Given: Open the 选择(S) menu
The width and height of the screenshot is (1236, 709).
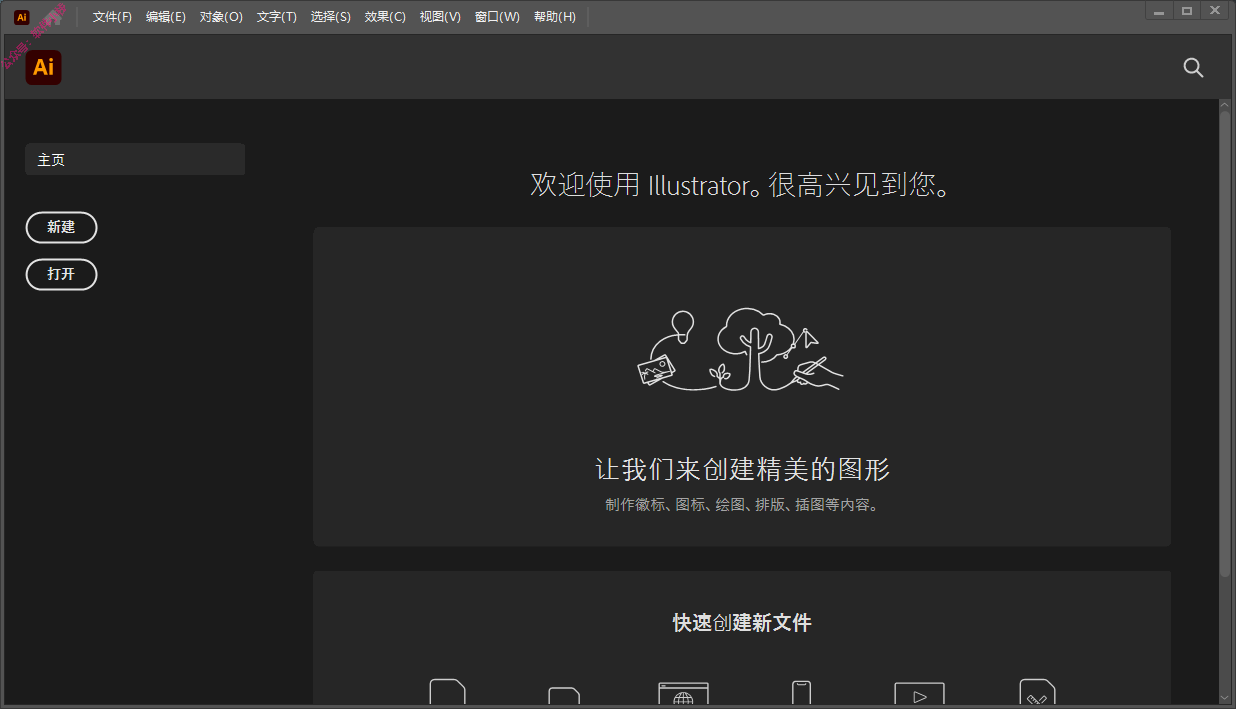Looking at the screenshot, I should click(x=331, y=17).
